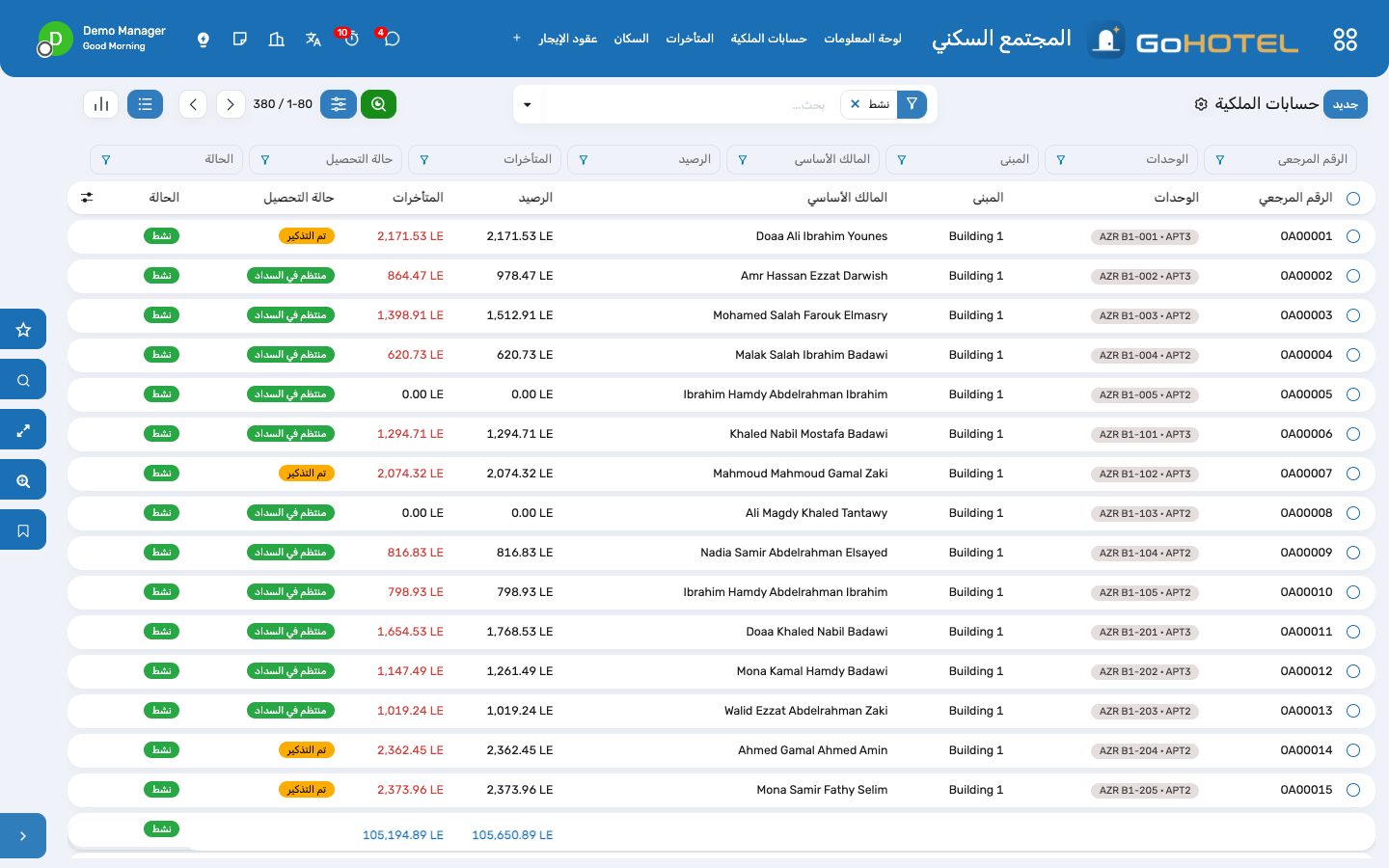This screenshot has width=1389, height=868.
Task: Open the Doaa Ali Ibrahim Younes record row
Action: [722, 236]
